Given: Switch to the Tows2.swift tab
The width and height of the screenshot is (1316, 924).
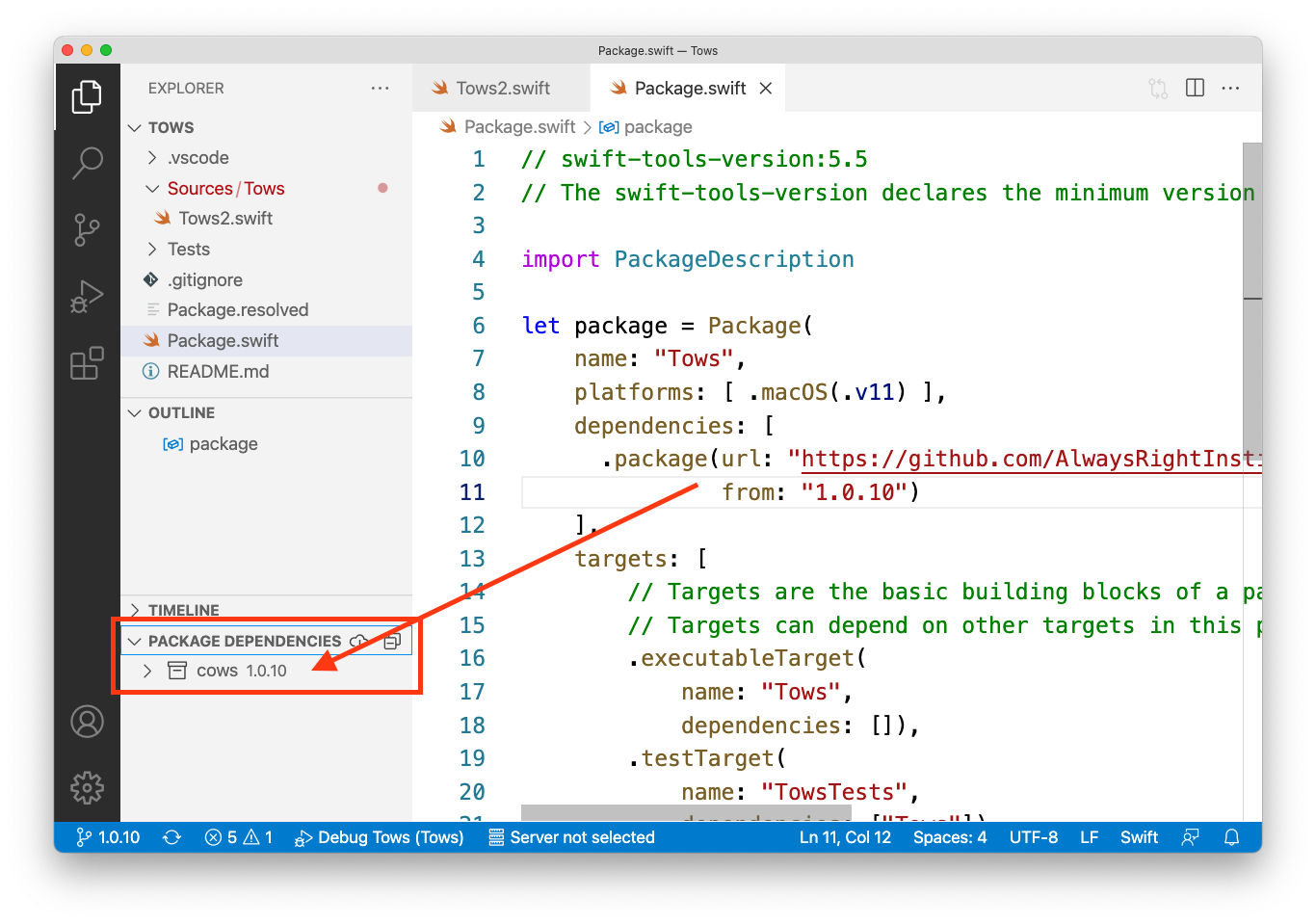Looking at the screenshot, I should click(x=501, y=88).
